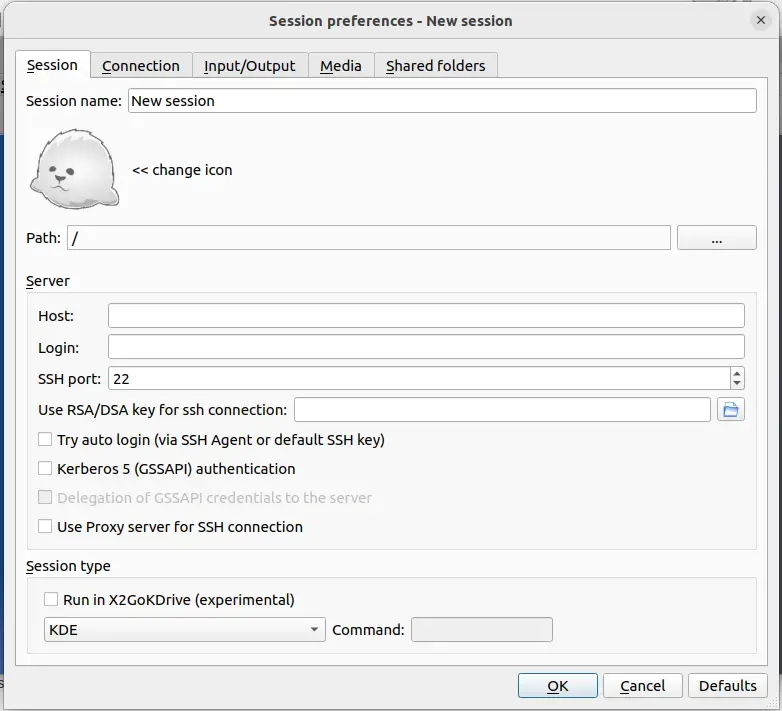Enable Run in X2GoKDrive (experimental)
This screenshot has width=782, height=711.
tap(51, 599)
